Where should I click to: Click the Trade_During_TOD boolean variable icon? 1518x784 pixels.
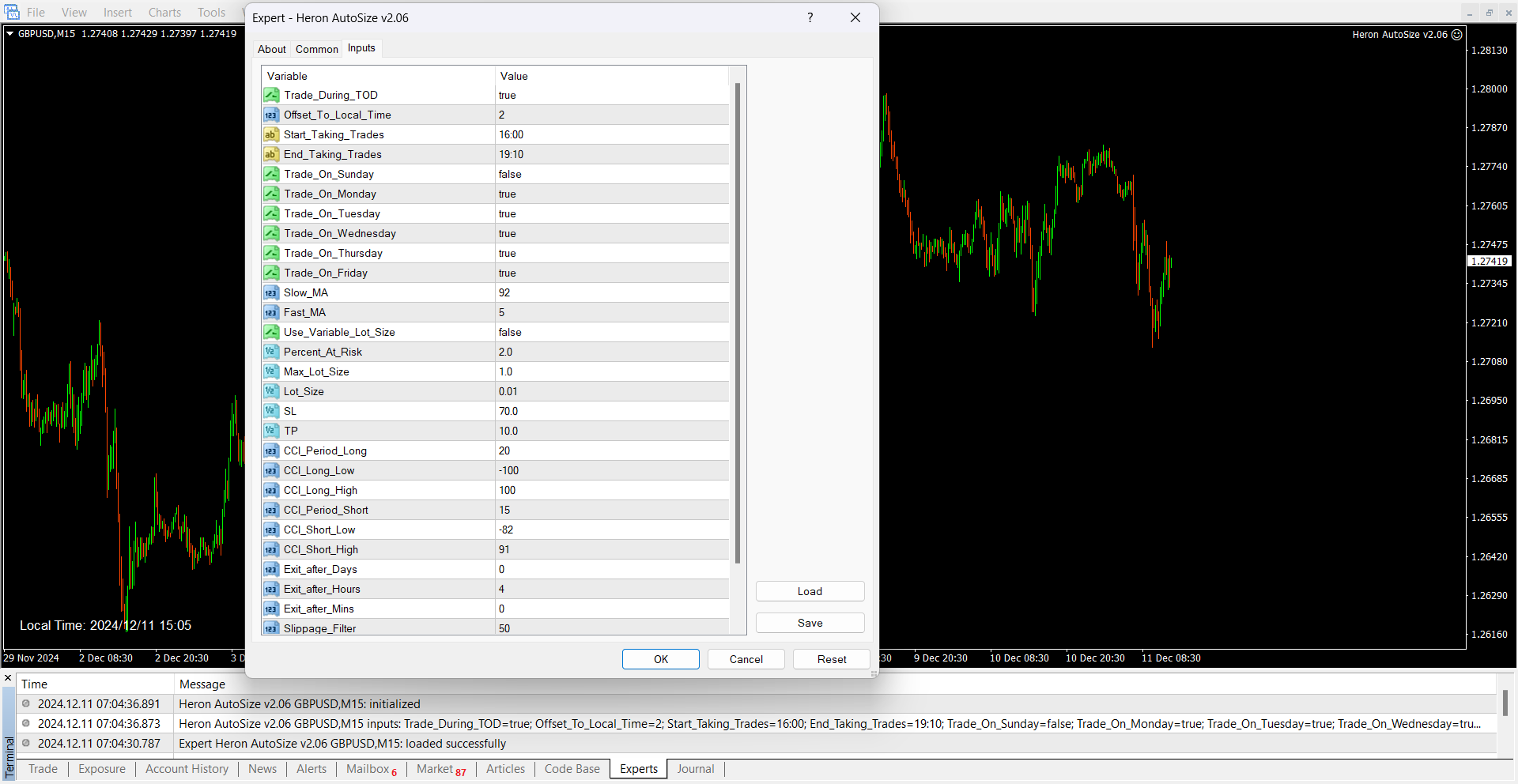271,95
